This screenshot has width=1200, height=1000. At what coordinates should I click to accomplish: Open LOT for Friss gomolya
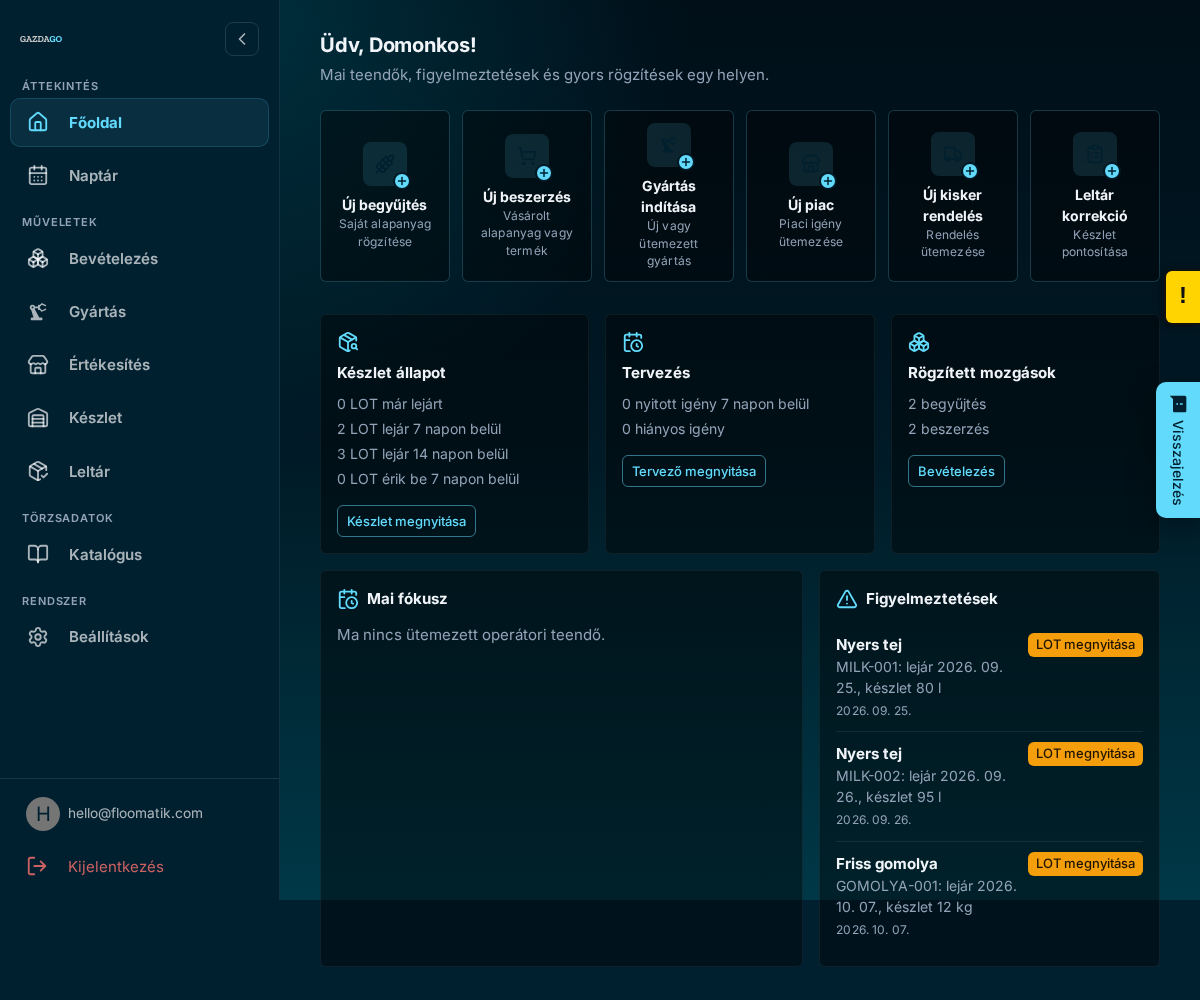[1085, 864]
